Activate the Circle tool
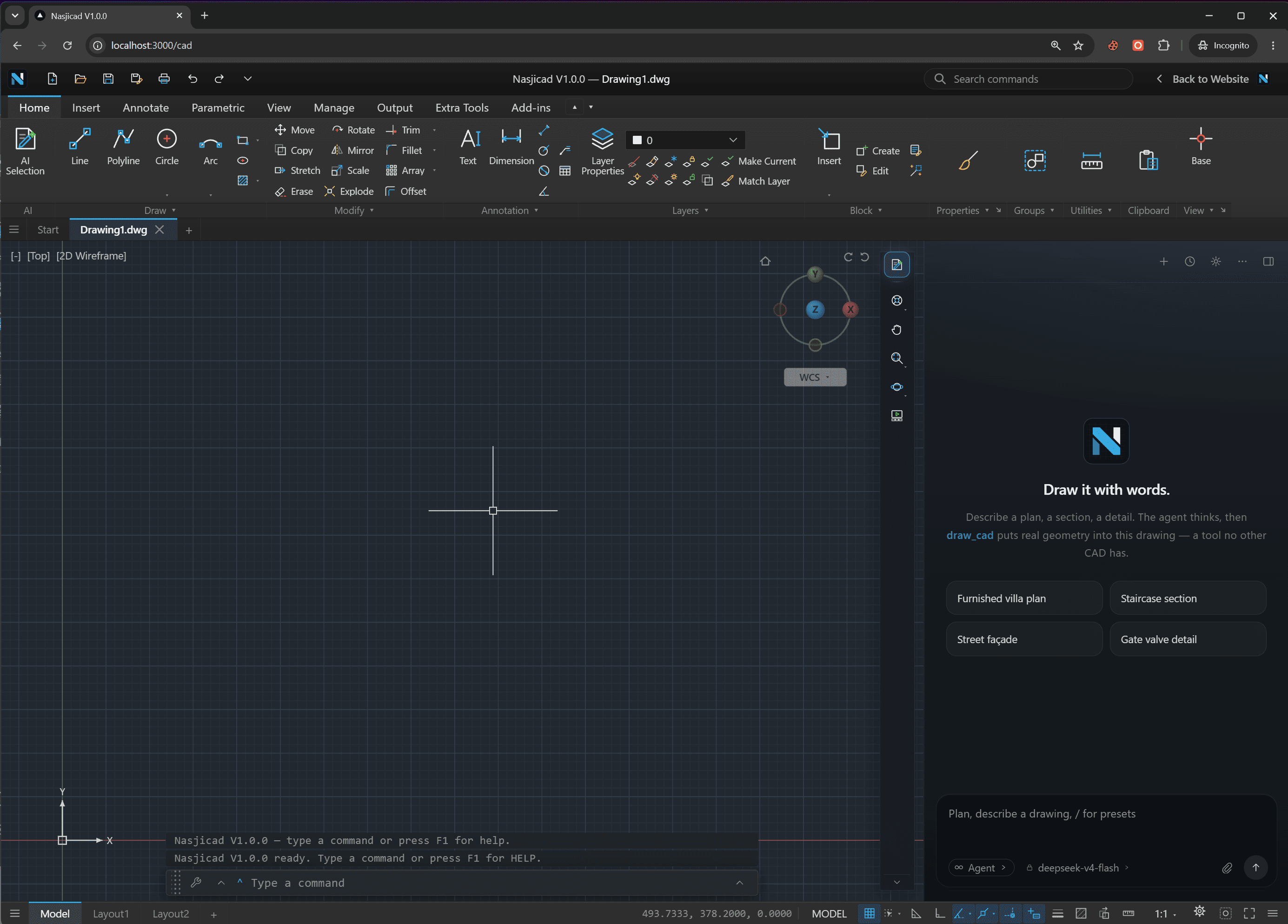 (x=166, y=146)
